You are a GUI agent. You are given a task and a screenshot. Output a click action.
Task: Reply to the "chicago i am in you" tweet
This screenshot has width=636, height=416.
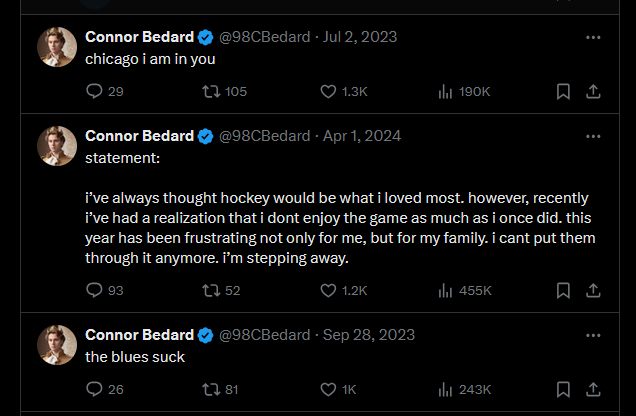95,92
